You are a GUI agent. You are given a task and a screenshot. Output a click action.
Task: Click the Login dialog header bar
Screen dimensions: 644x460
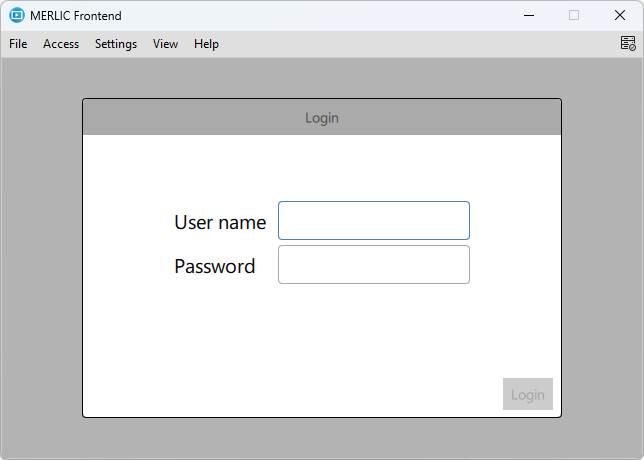pyautogui.click(x=321, y=118)
